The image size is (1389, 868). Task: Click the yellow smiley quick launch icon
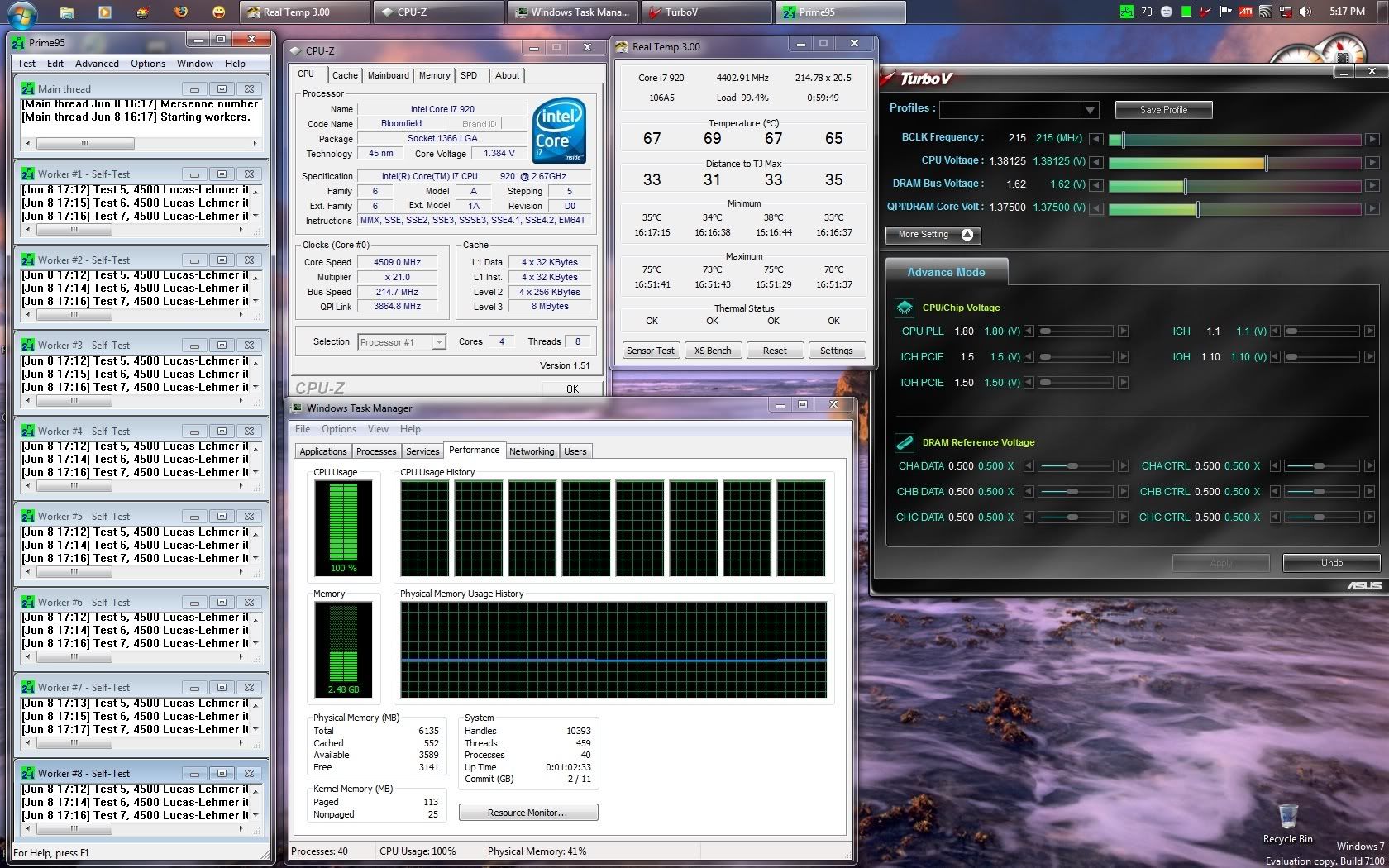pos(219,12)
